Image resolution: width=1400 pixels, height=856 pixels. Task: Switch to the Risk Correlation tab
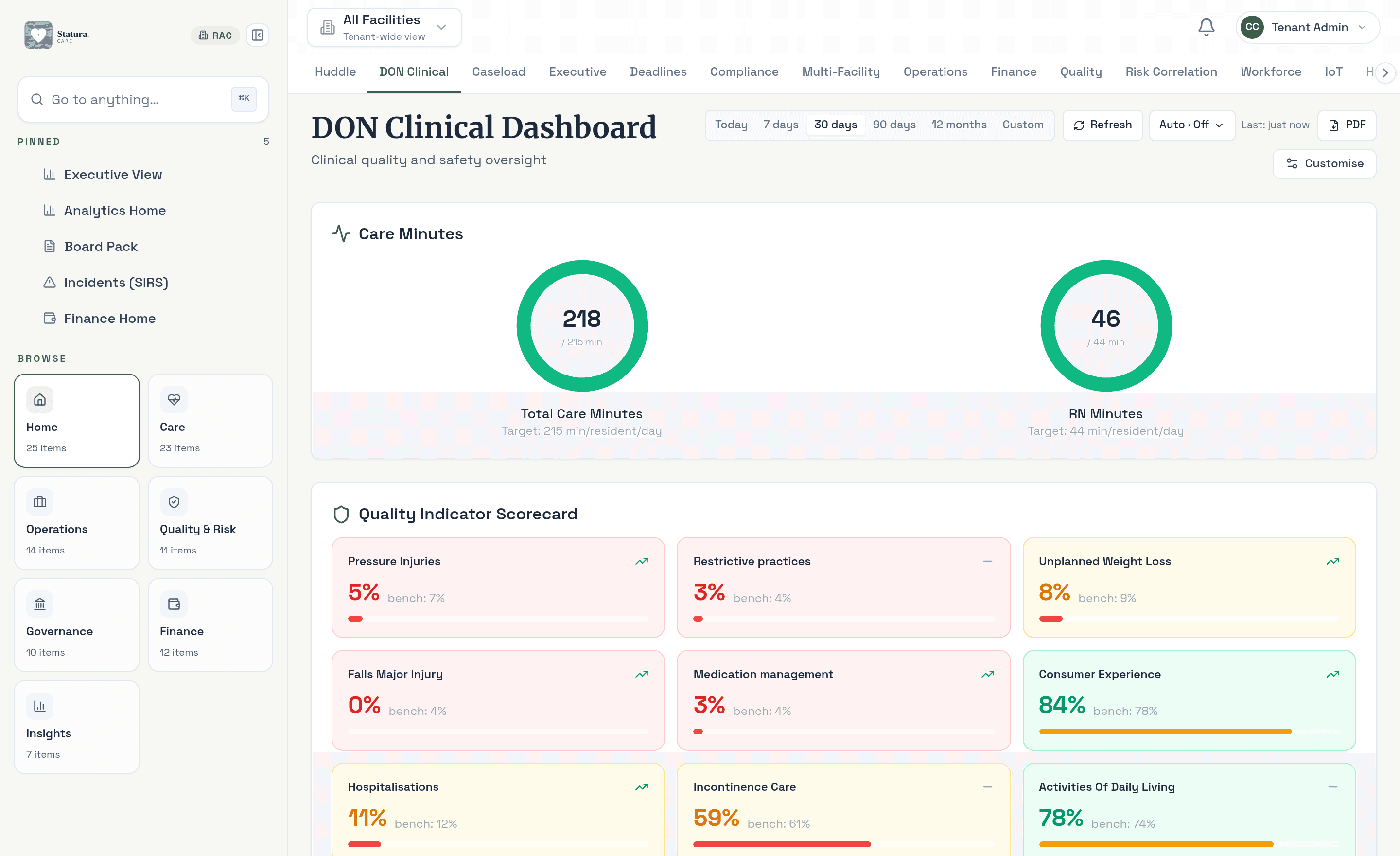(x=1171, y=72)
